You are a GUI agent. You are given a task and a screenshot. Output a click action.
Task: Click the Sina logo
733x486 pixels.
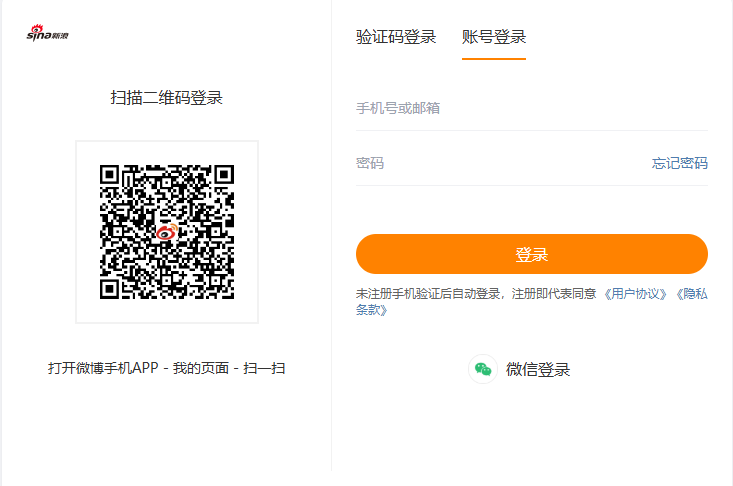(x=47, y=33)
